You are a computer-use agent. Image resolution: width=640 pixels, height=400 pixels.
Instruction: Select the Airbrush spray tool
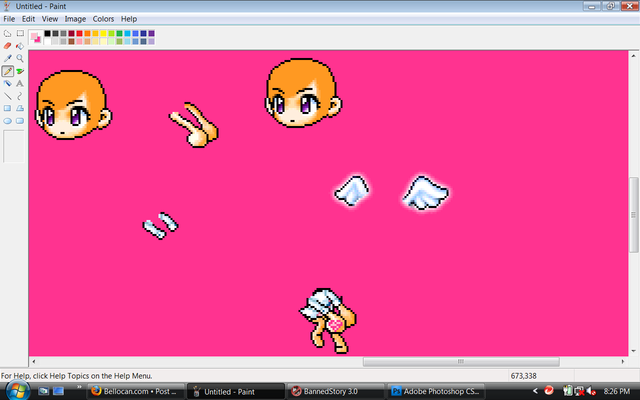tap(7, 83)
